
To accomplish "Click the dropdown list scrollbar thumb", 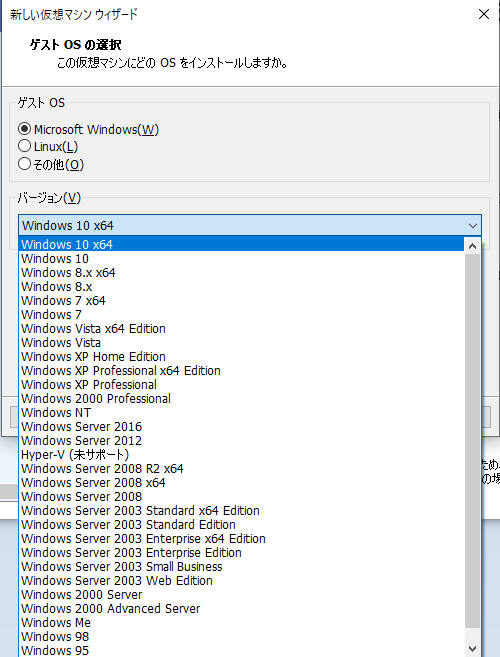I will click(x=472, y=441).
